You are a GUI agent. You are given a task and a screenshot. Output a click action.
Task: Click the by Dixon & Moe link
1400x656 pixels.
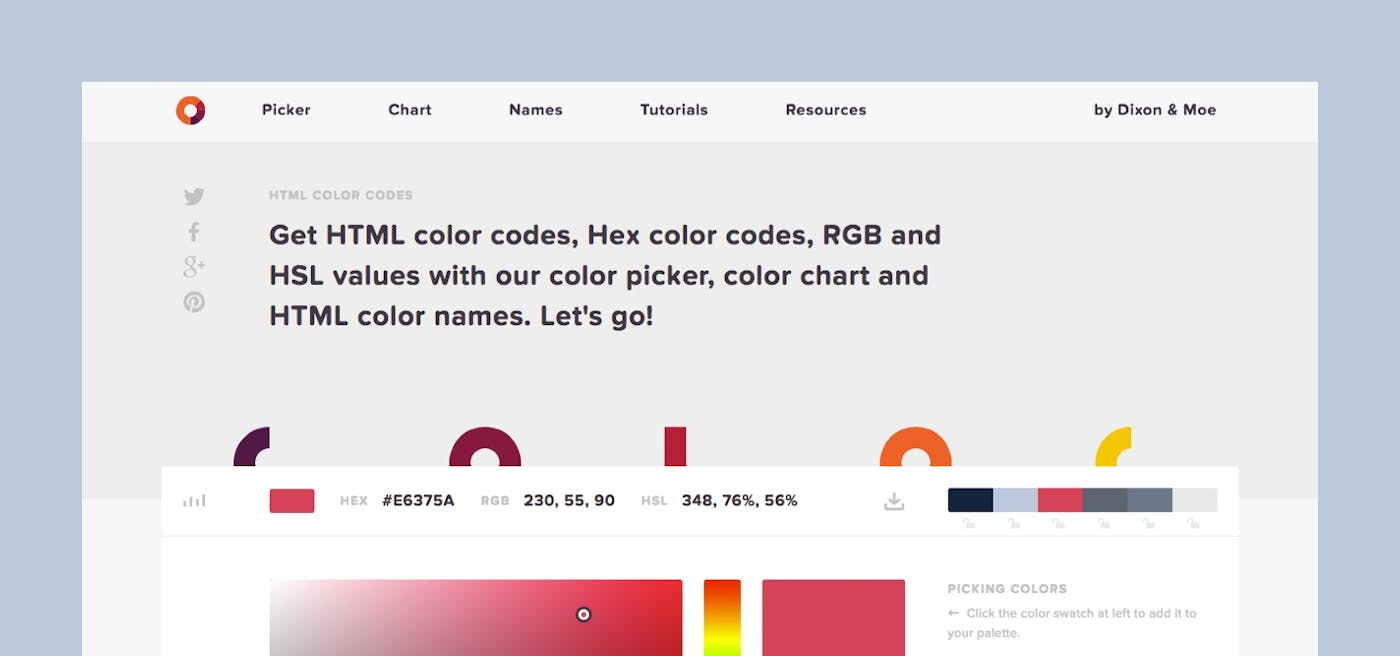(1154, 110)
